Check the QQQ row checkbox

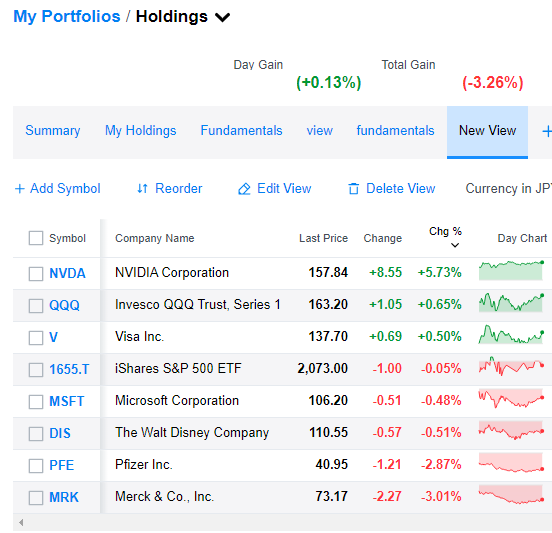(x=36, y=306)
